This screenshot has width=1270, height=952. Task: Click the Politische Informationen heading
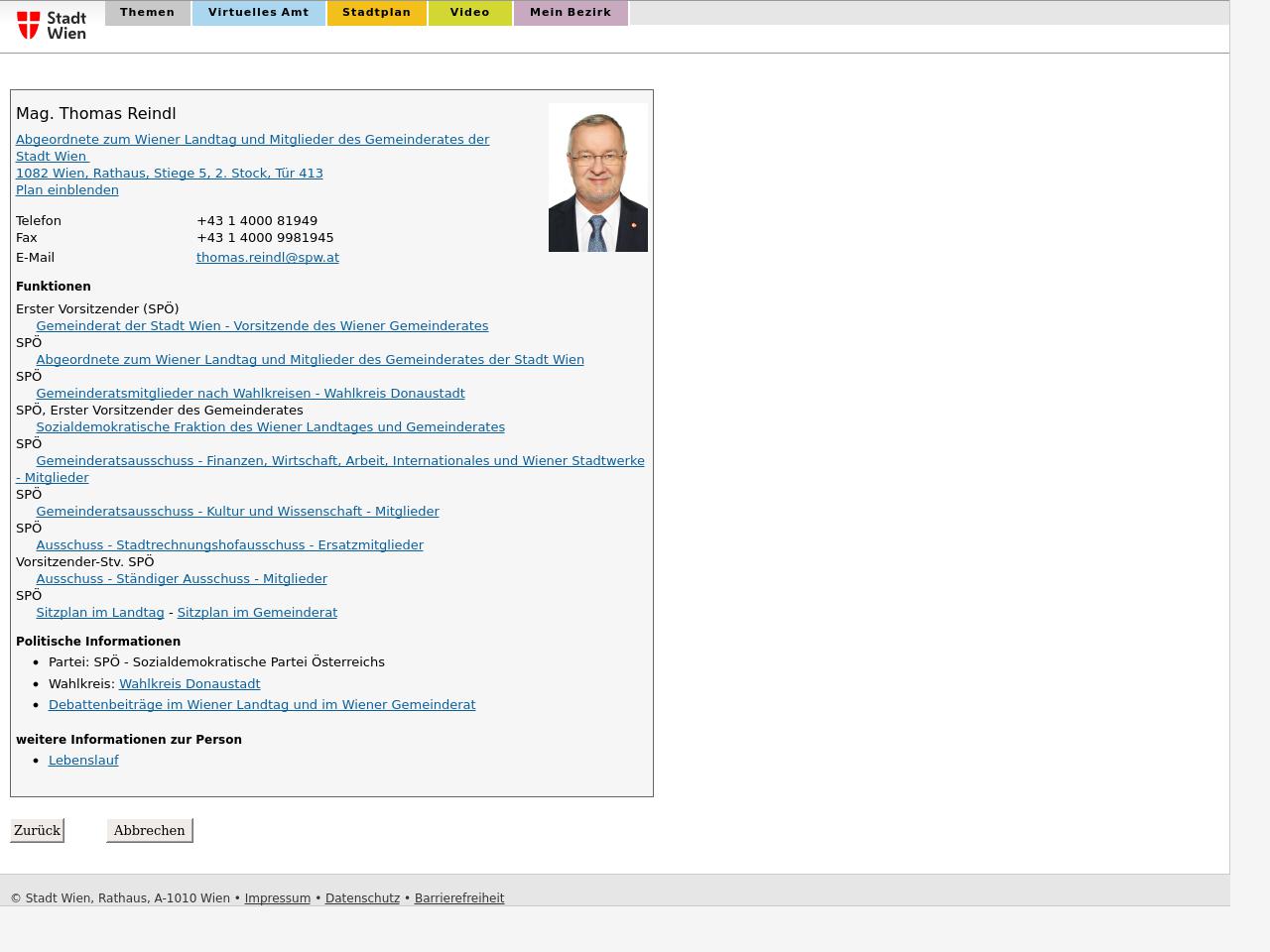[98, 641]
